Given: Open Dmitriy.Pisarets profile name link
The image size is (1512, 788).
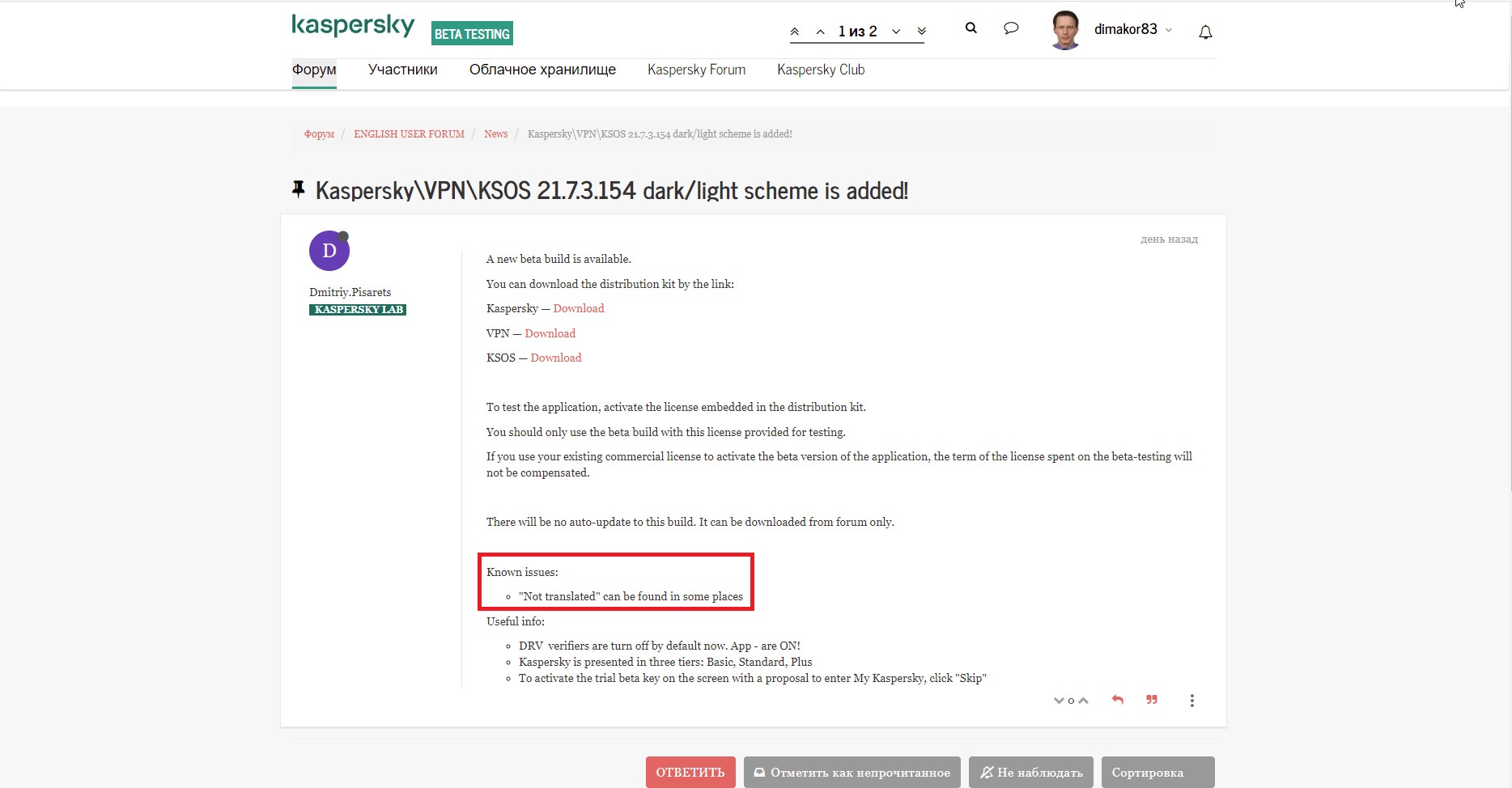Looking at the screenshot, I should point(350,292).
